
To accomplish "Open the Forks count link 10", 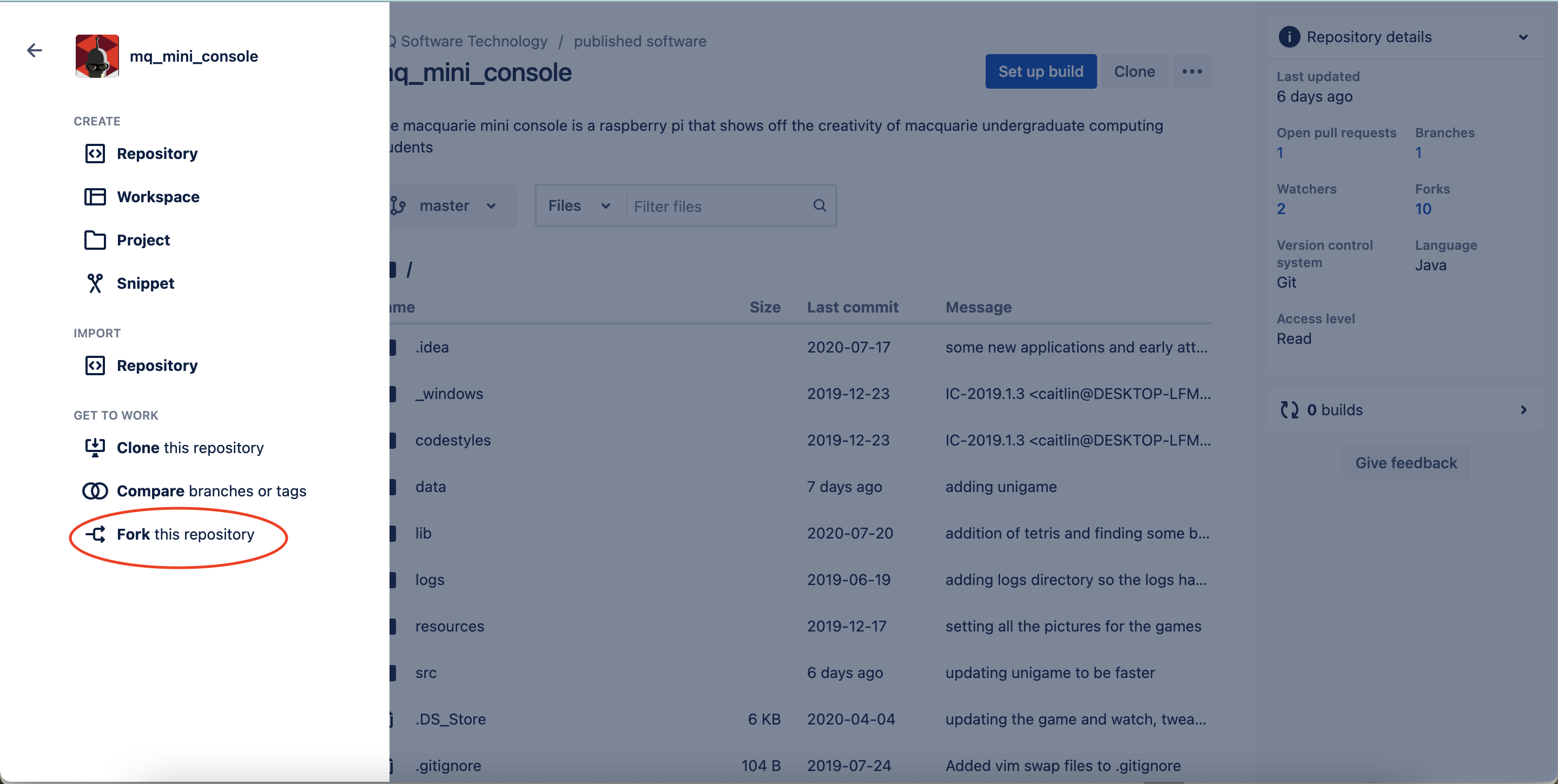I will [x=1423, y=209].
